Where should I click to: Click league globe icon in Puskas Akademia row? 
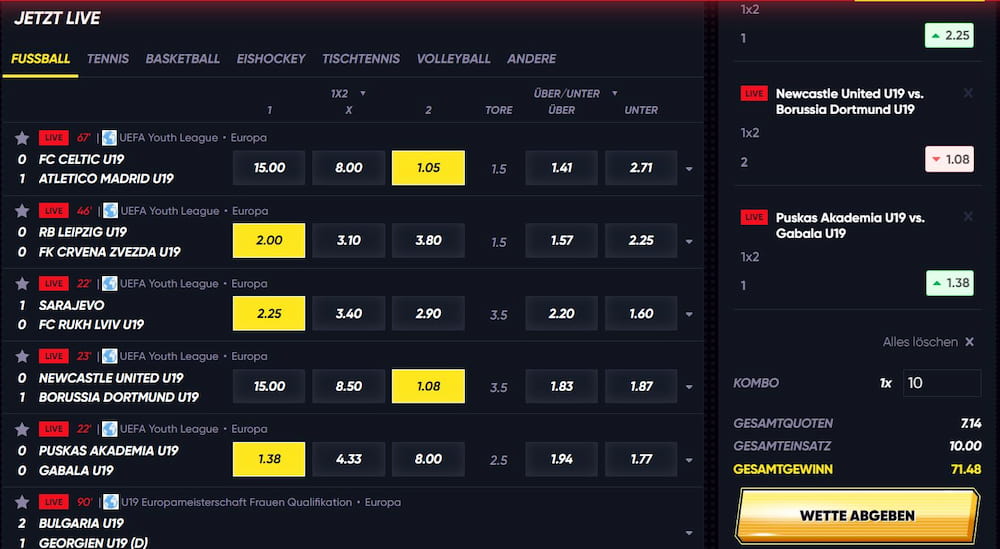click(110, 428)
